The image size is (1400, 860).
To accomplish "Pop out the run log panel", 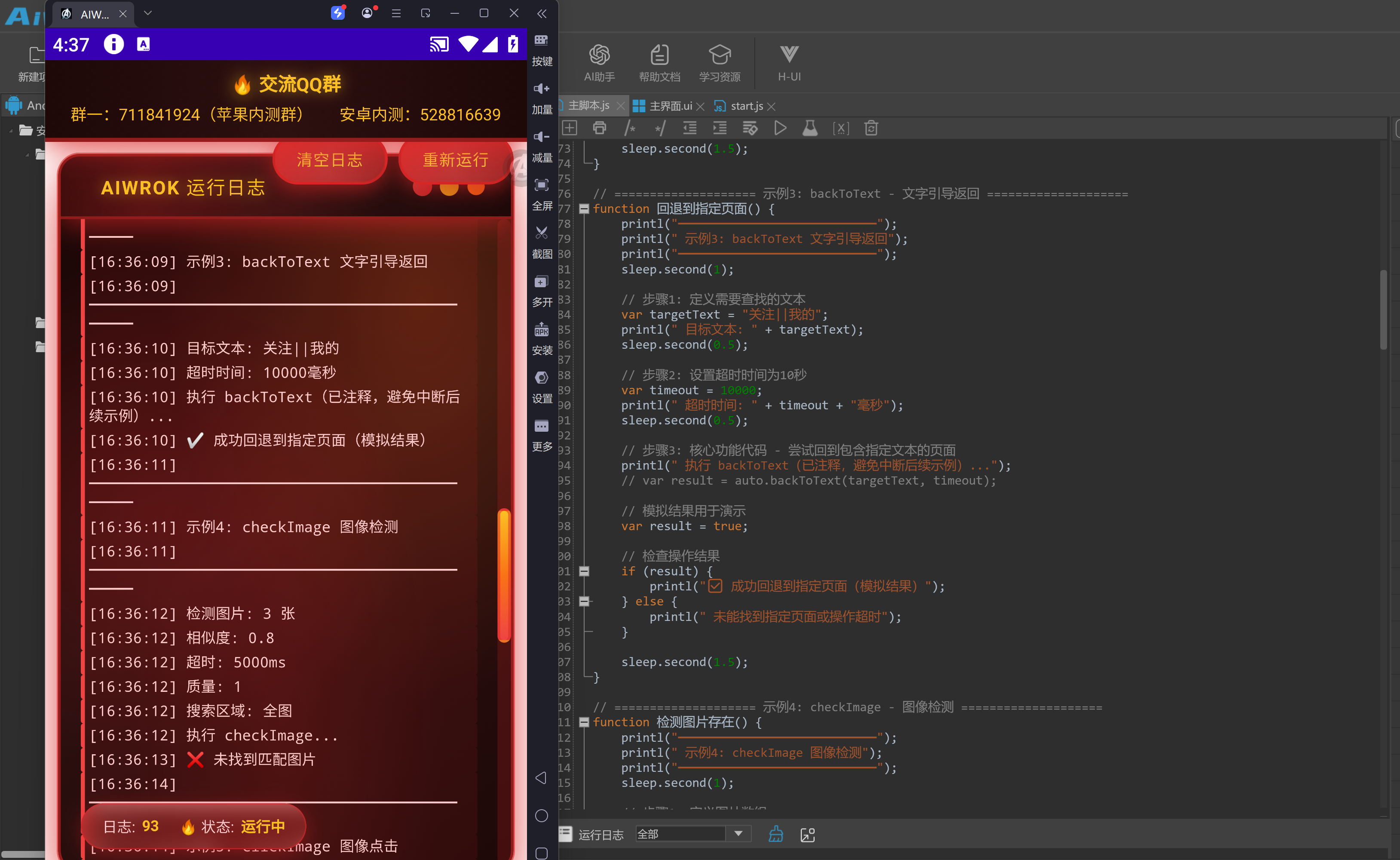I will point(808,834).
